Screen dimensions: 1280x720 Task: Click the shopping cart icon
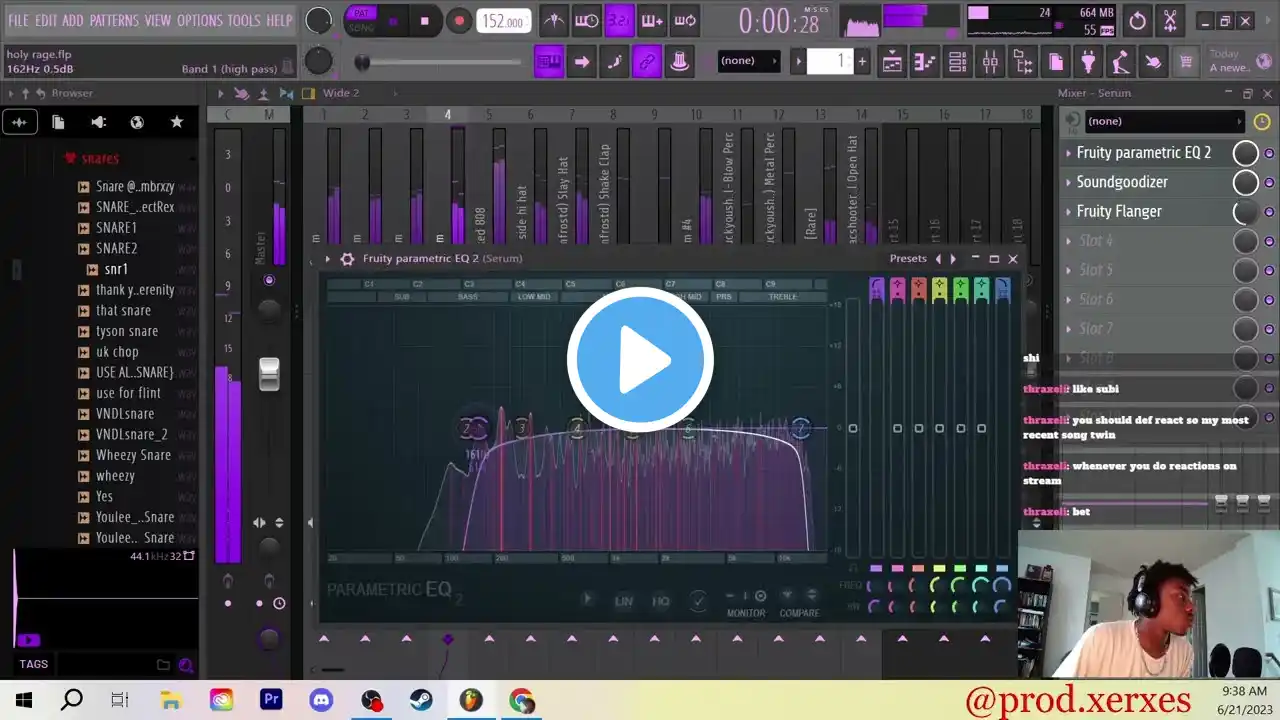click(1186, 62)
